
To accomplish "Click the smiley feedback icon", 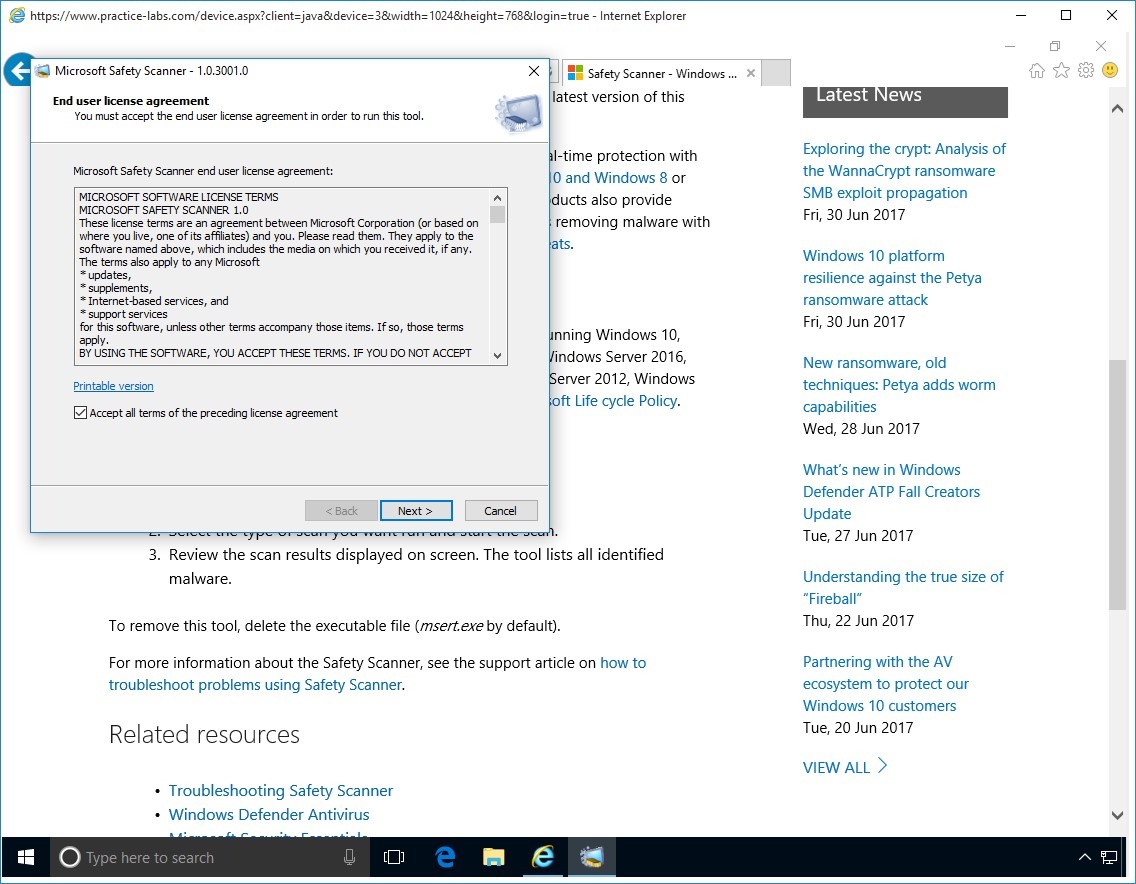I will (x=1110, y=71).
